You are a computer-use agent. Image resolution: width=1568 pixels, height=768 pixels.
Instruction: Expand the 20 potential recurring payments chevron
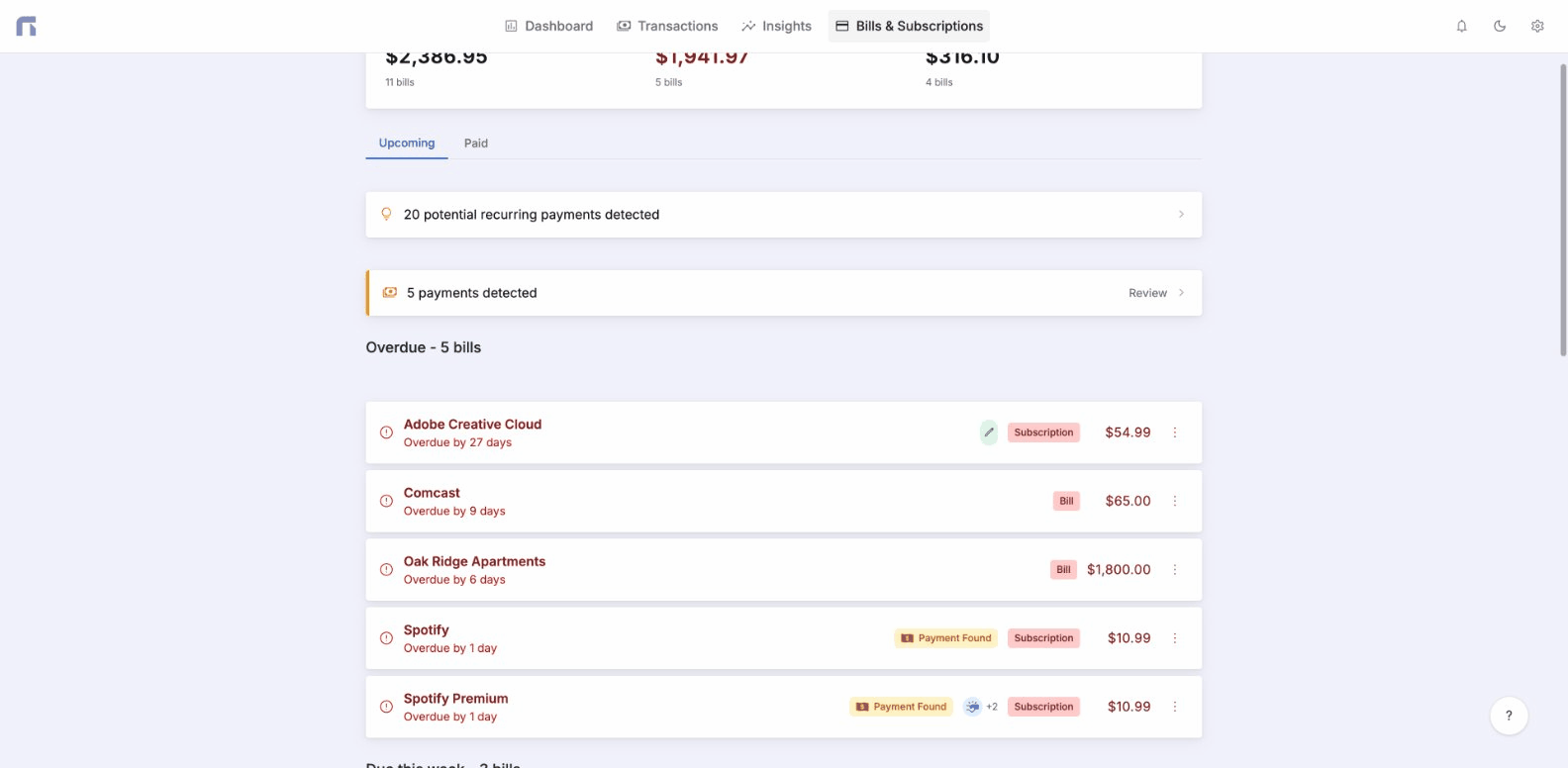[1181, 214]
